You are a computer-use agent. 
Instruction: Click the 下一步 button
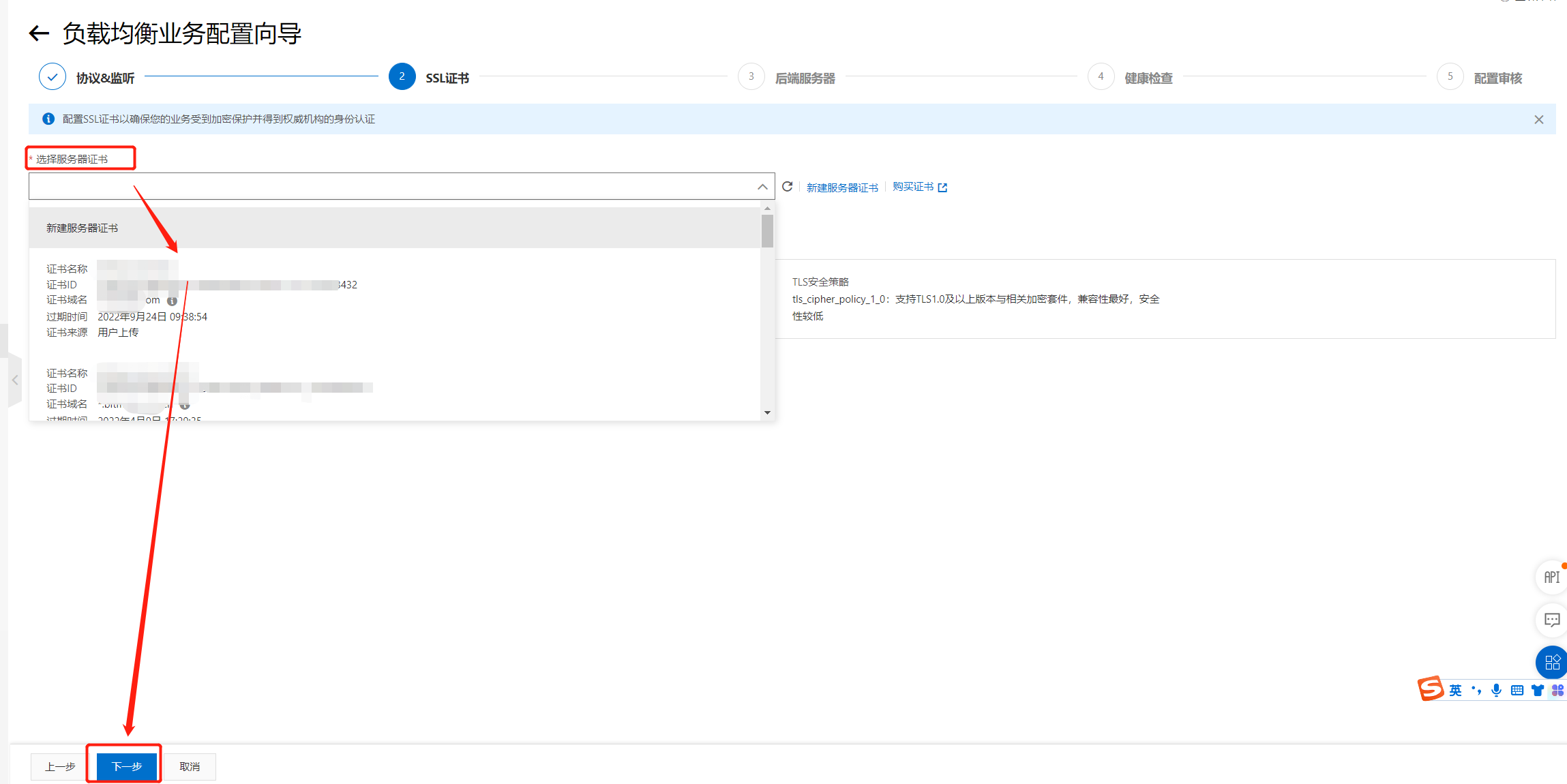[x=126, y=766]
